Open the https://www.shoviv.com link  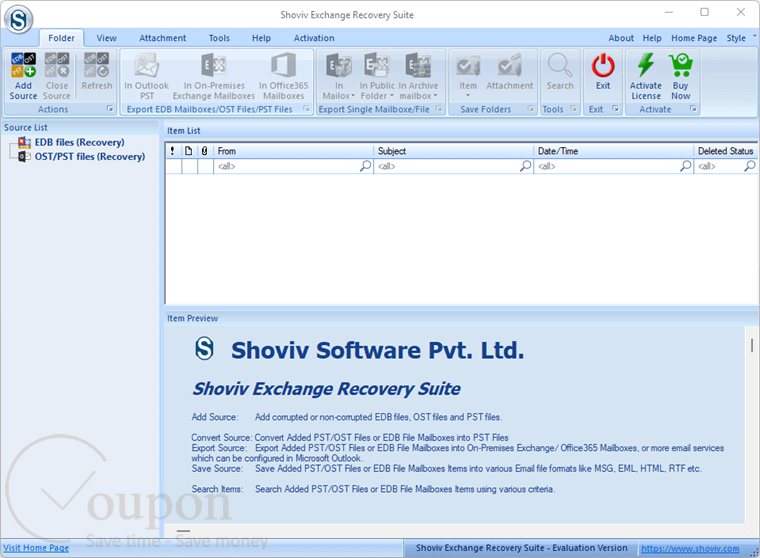pyautogui.click(x=690, y=548)
